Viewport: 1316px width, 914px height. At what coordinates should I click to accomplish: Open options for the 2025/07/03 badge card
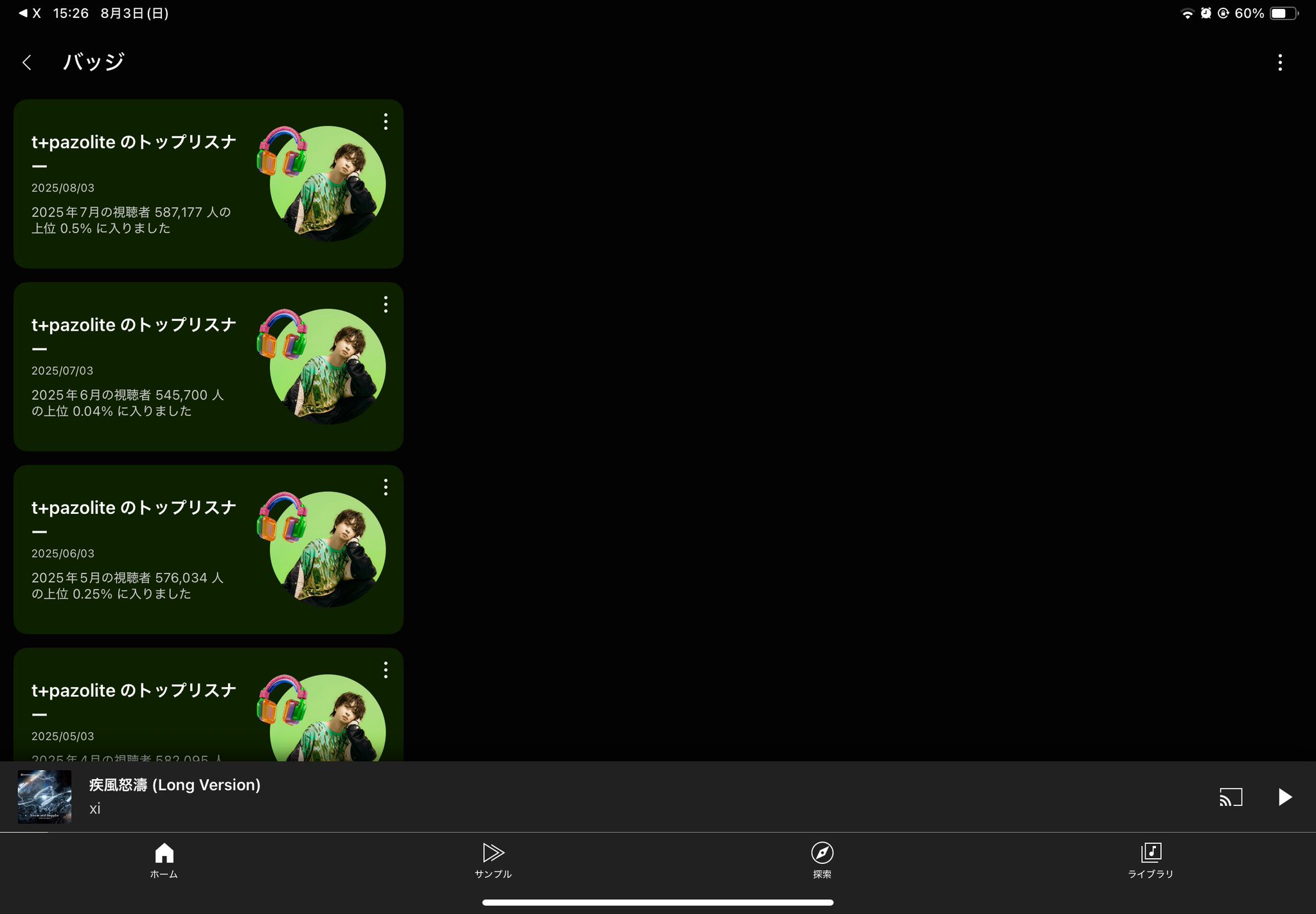[x=386, y=304]
